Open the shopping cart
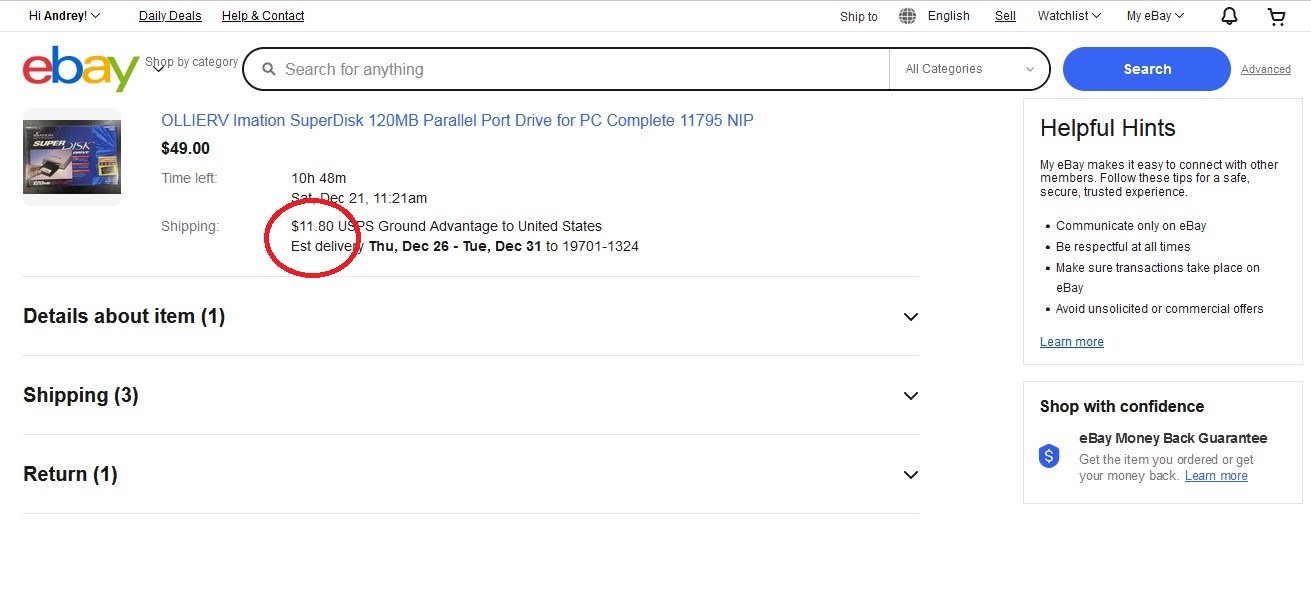This screenshot has width=1311, height=589. tap(1276, 16)
